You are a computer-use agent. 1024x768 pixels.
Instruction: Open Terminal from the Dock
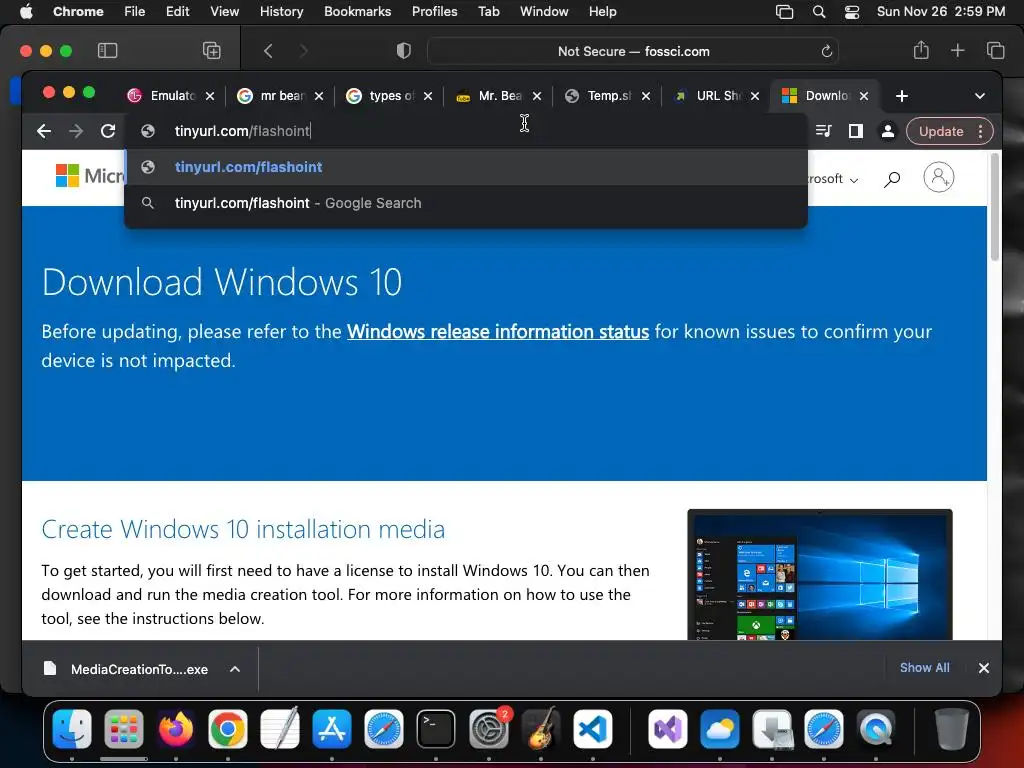[x=436, y=729]
